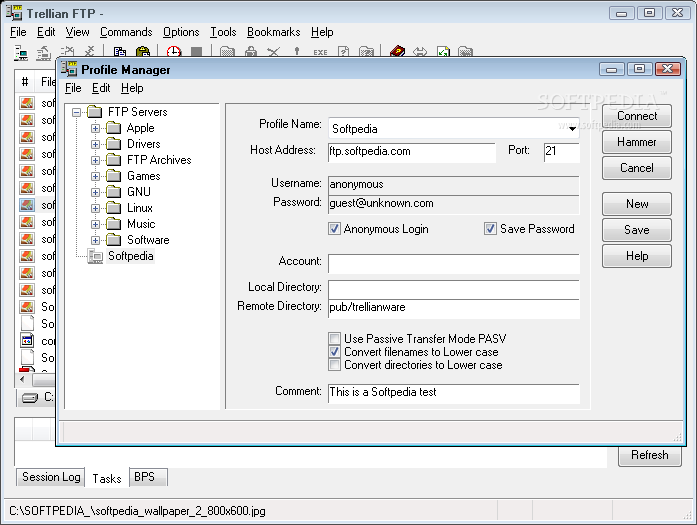Screen dimensions: 697x525
Task: Click into the empty Account field
Action: tap(454, 264)
